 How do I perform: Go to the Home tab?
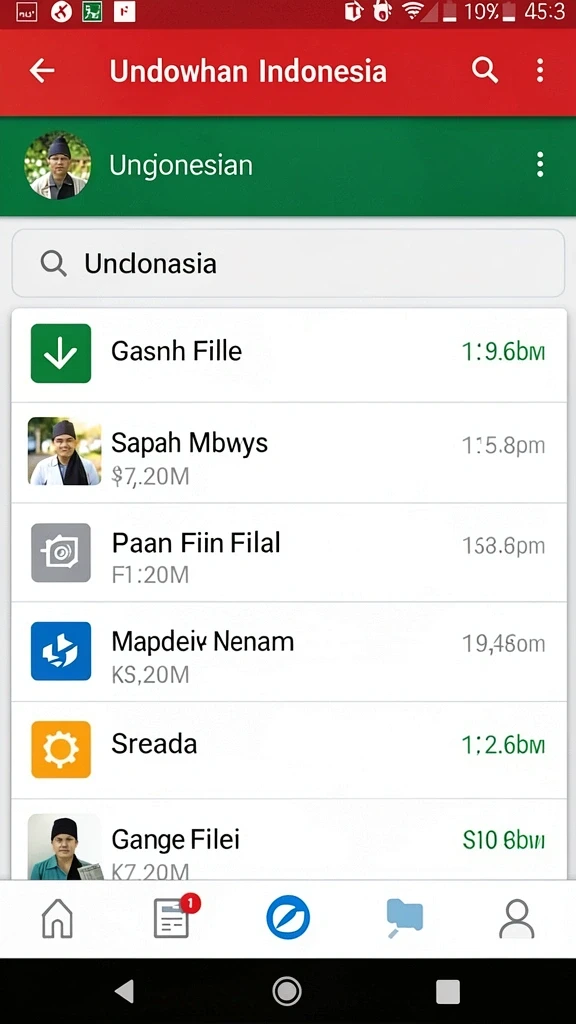click(x=57, y=918)
